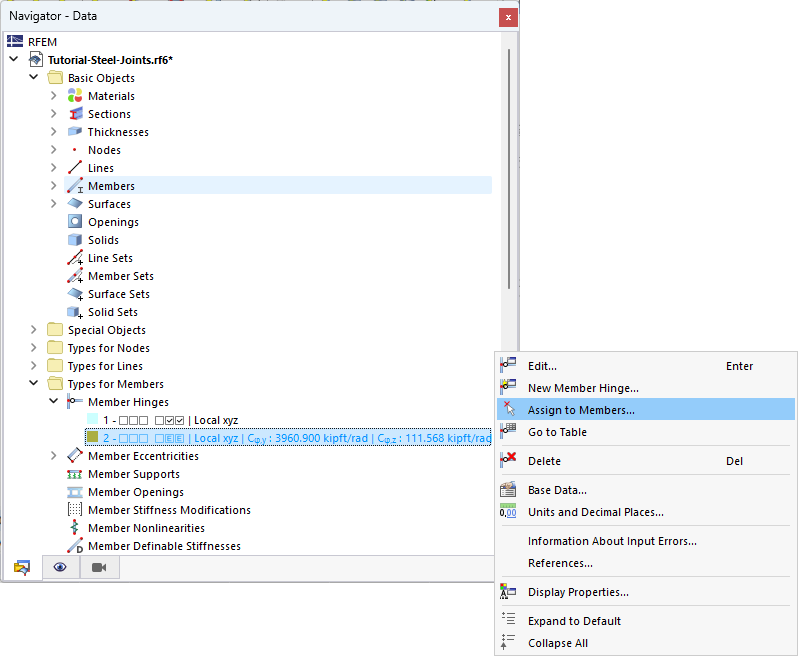Open the Navigator Data tab icon
This screenshot has height=656, width=798.
(x=22, y=567)
